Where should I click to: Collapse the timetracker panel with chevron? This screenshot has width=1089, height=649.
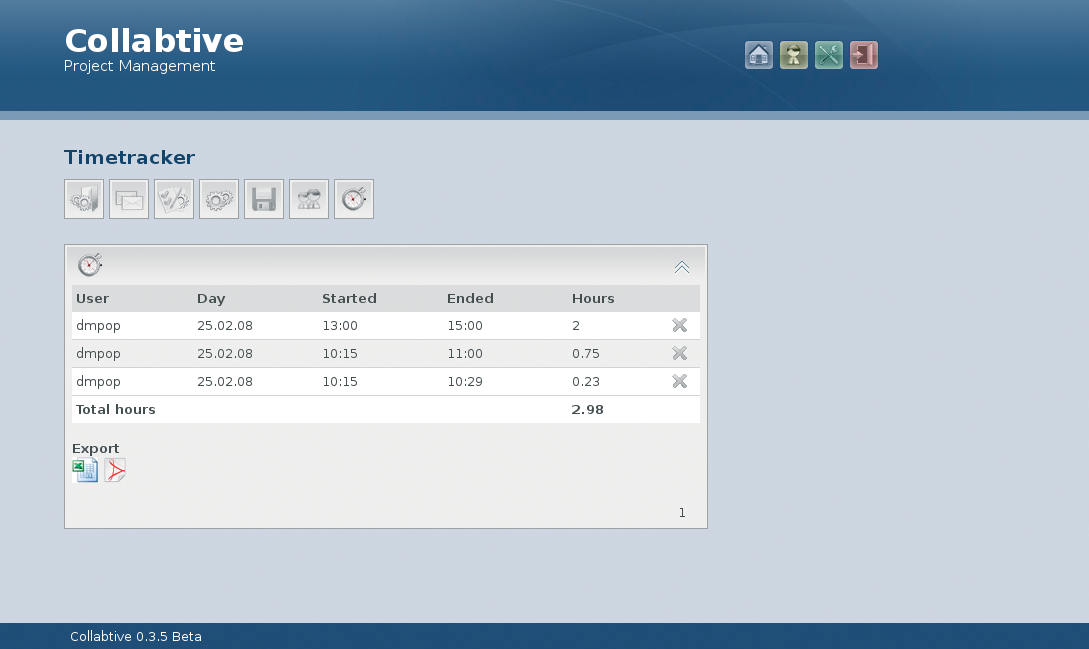pyautogui.click(x=682, y=268)
